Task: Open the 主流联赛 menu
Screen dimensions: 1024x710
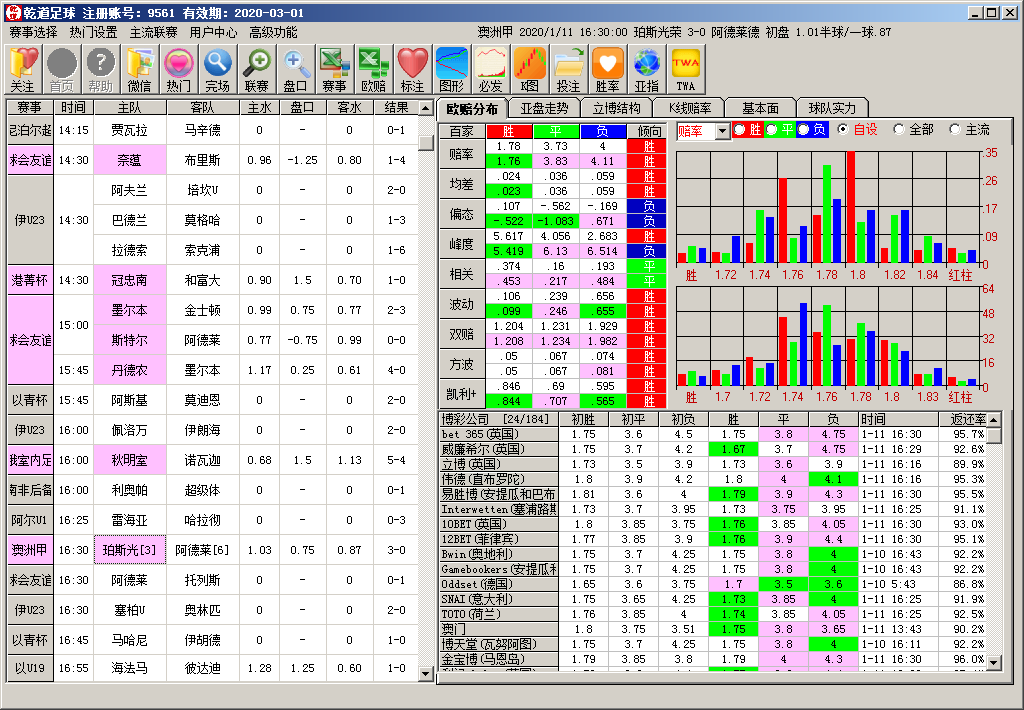Action: (153, 32)
